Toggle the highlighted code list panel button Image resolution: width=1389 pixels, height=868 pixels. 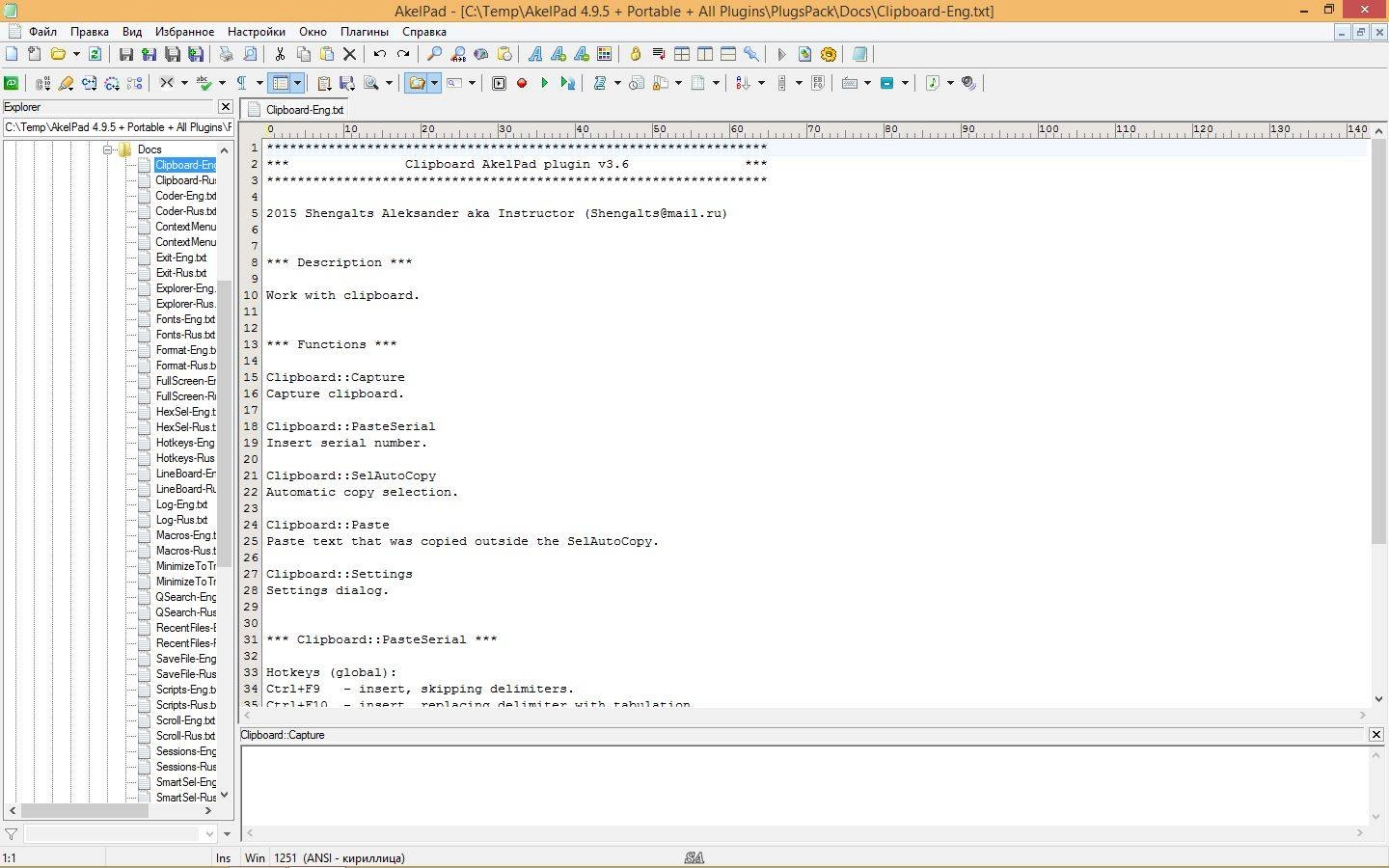[x=281, y=83]
